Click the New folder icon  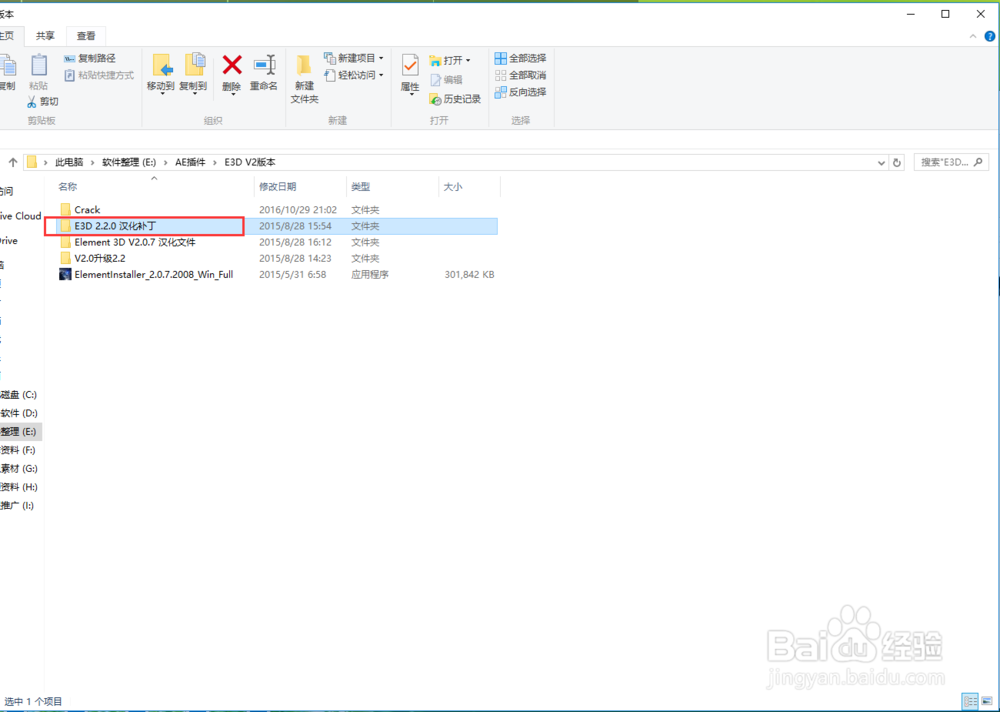tap(304, 66)
